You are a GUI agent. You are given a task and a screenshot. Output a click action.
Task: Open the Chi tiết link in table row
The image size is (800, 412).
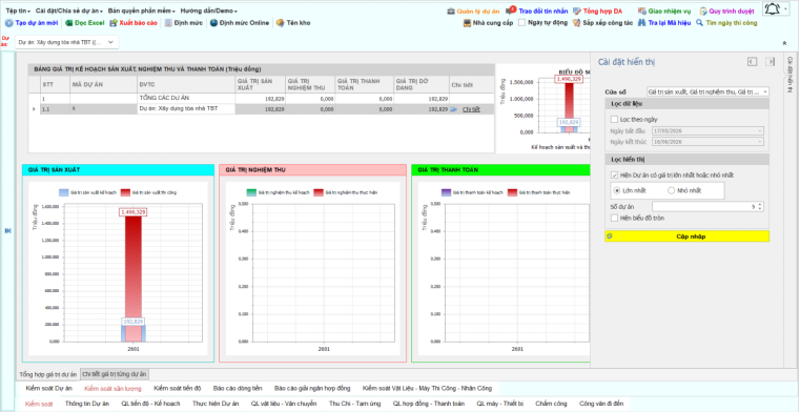click(471, 110)
